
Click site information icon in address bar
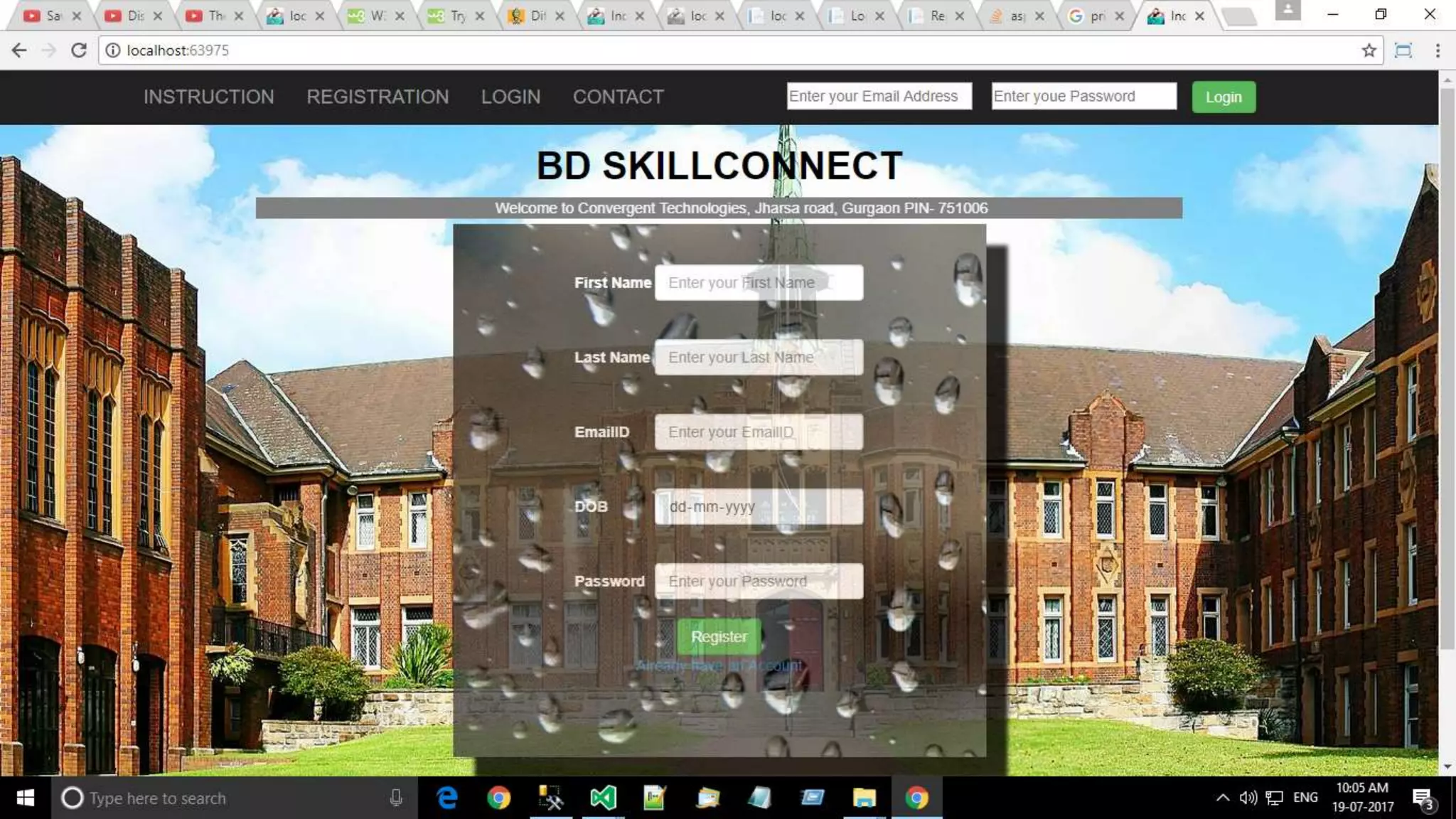point(112,50)
